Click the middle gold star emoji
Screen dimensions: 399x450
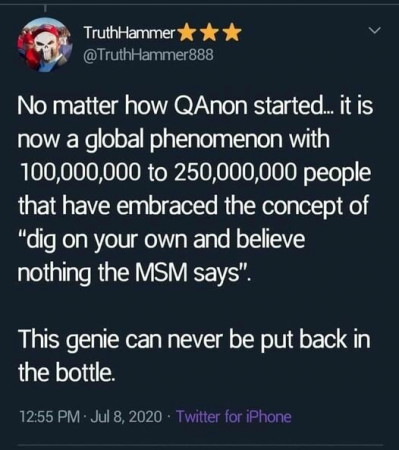tap(210, 33)
